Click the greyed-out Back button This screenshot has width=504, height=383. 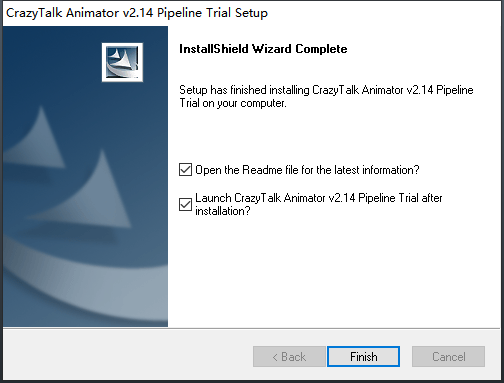pyautogui.click(x=289, y=357)
